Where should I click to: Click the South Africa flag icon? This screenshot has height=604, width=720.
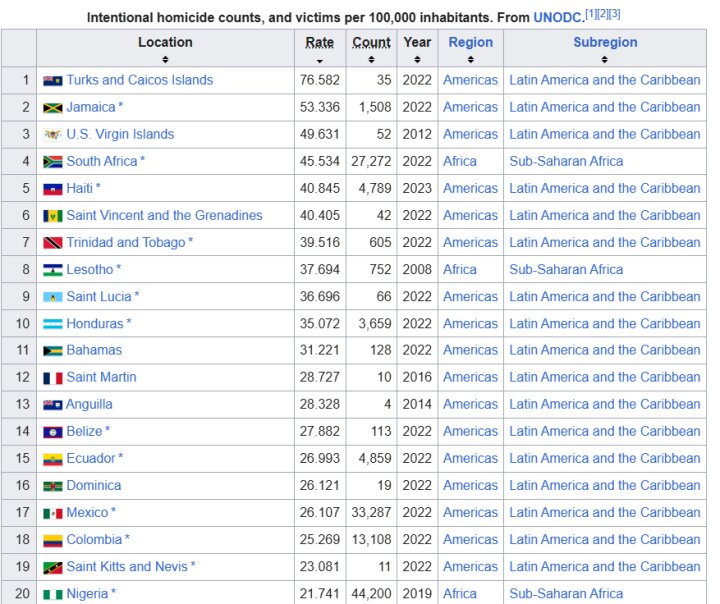53,162
